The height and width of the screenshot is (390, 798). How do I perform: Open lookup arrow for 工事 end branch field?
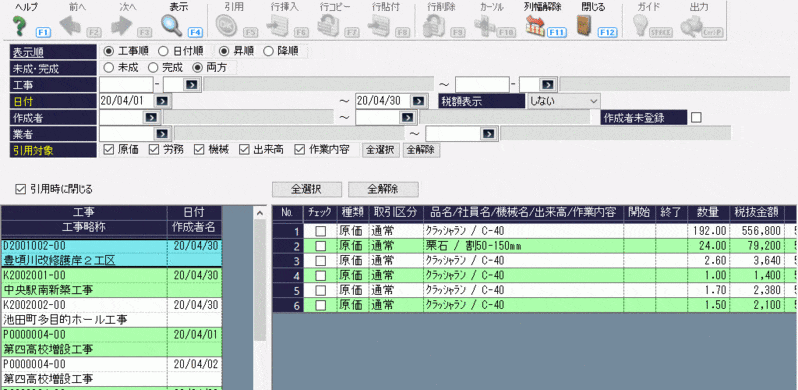(x=548, y=85)
